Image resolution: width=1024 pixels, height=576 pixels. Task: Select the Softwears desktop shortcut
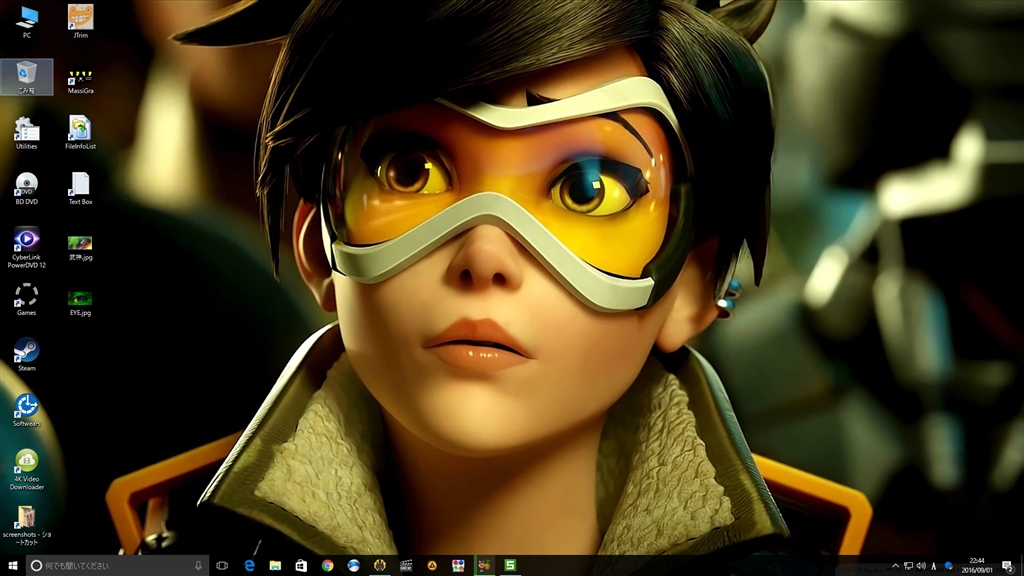pyautogui.click(x=27, y=411)
